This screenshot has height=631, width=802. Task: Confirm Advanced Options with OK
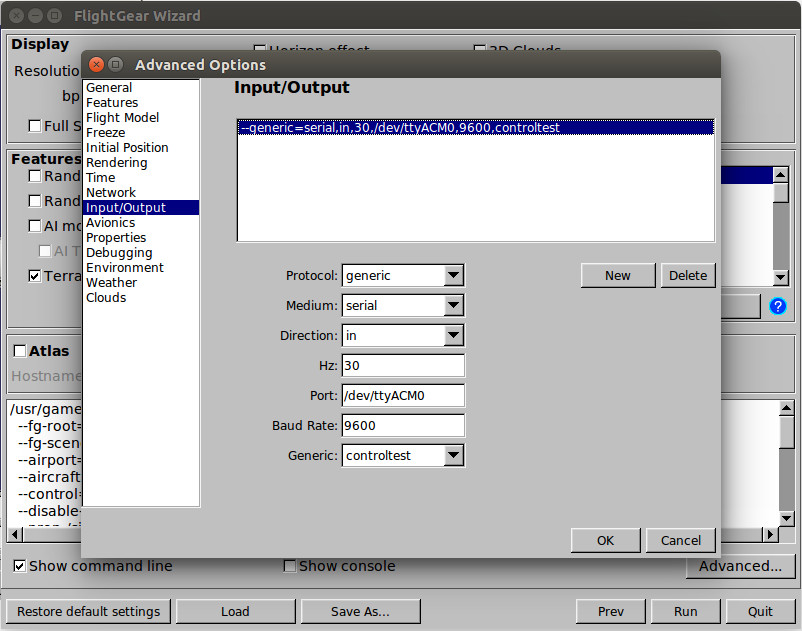[606, 540]
